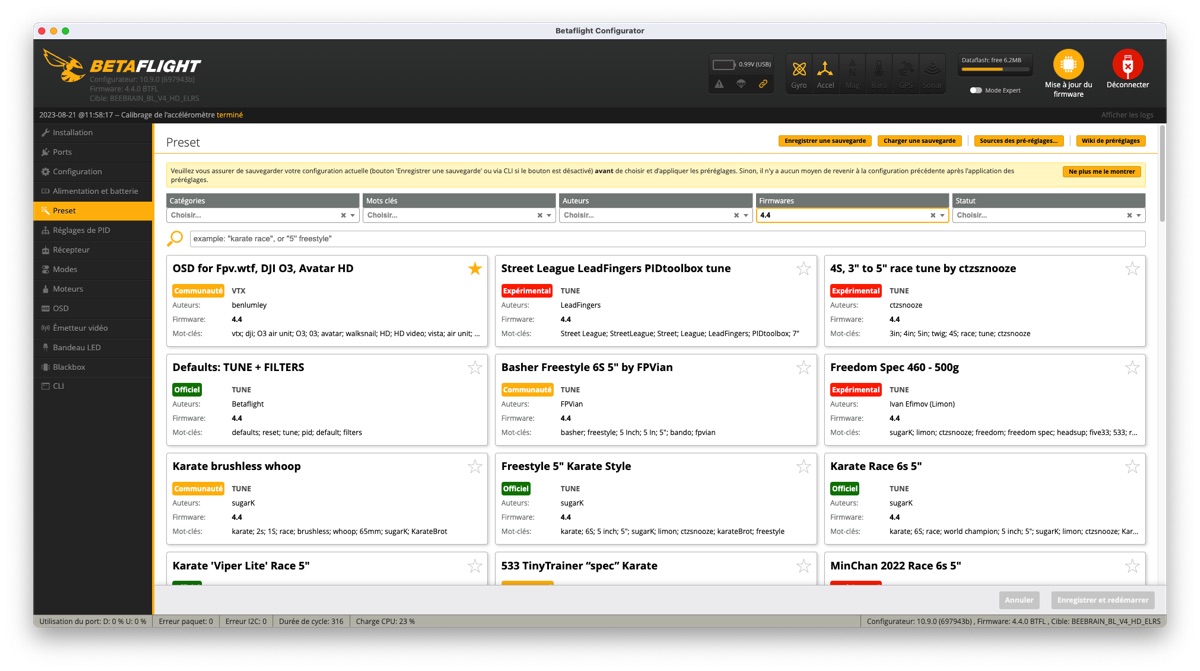Open the Ports tab
1200x671 pixels.
[x=93, y=152]
